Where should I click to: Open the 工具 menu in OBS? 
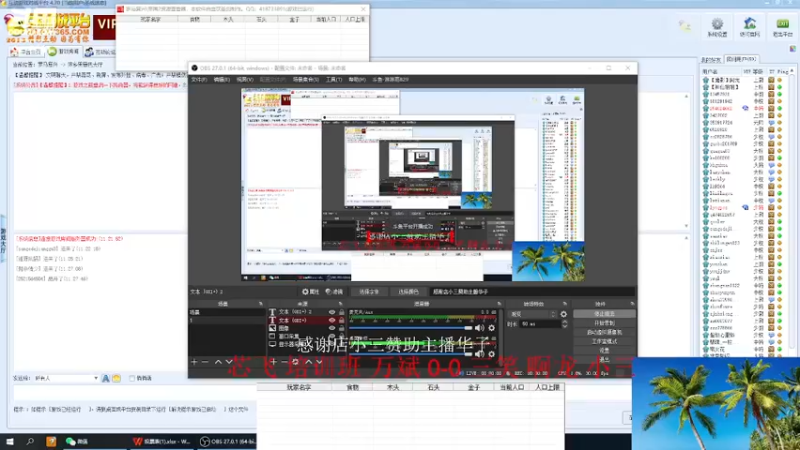(334, 80)
